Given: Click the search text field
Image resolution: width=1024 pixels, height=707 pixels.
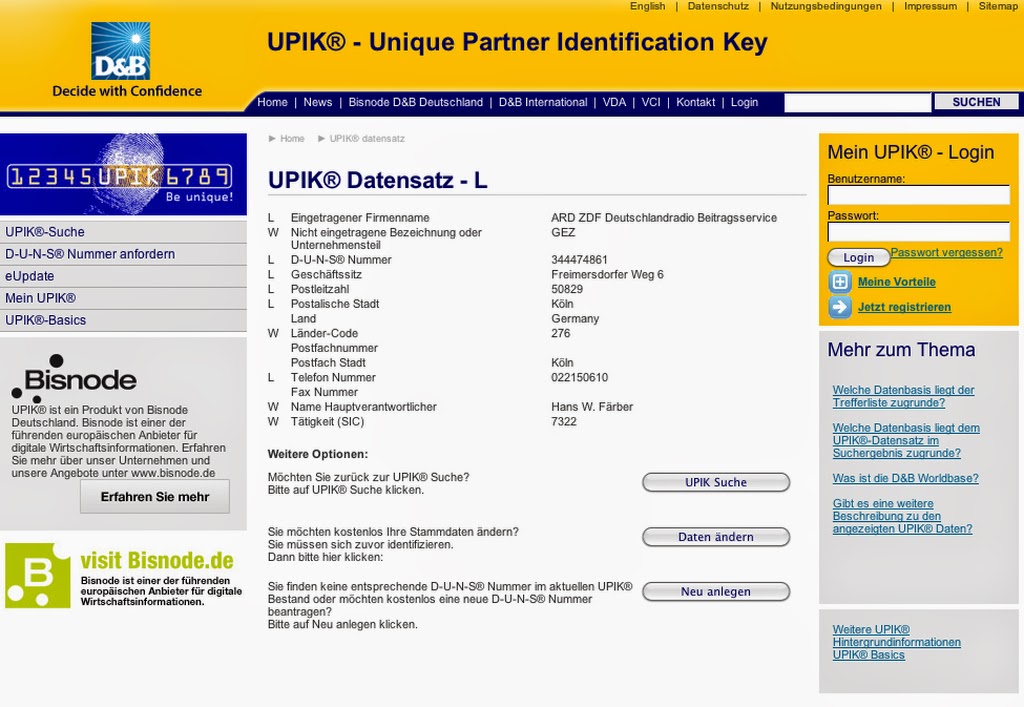Looking at the screenshot, I should coord(857,102).
